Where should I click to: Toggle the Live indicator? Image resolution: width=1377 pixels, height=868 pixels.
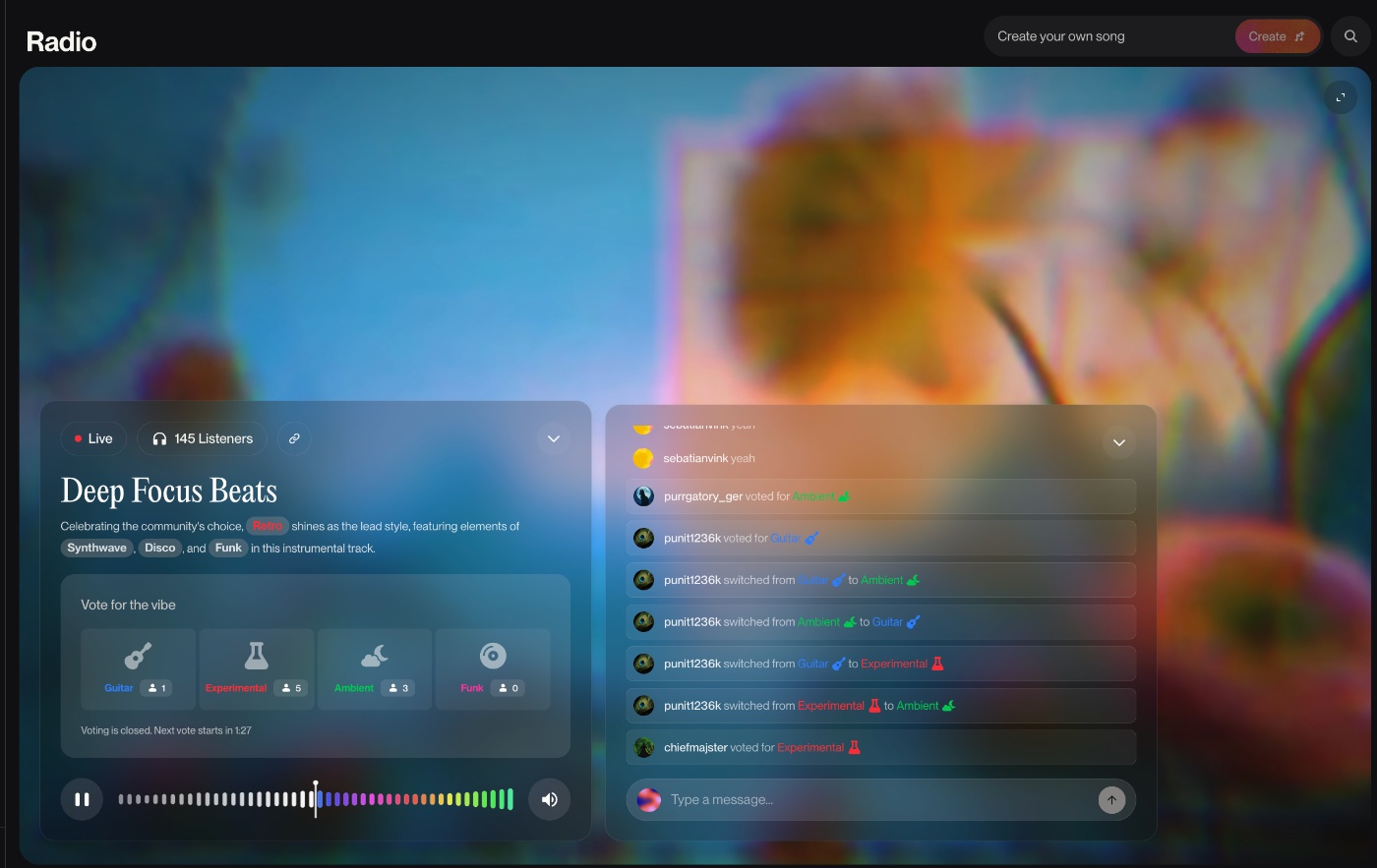(93, 438)
